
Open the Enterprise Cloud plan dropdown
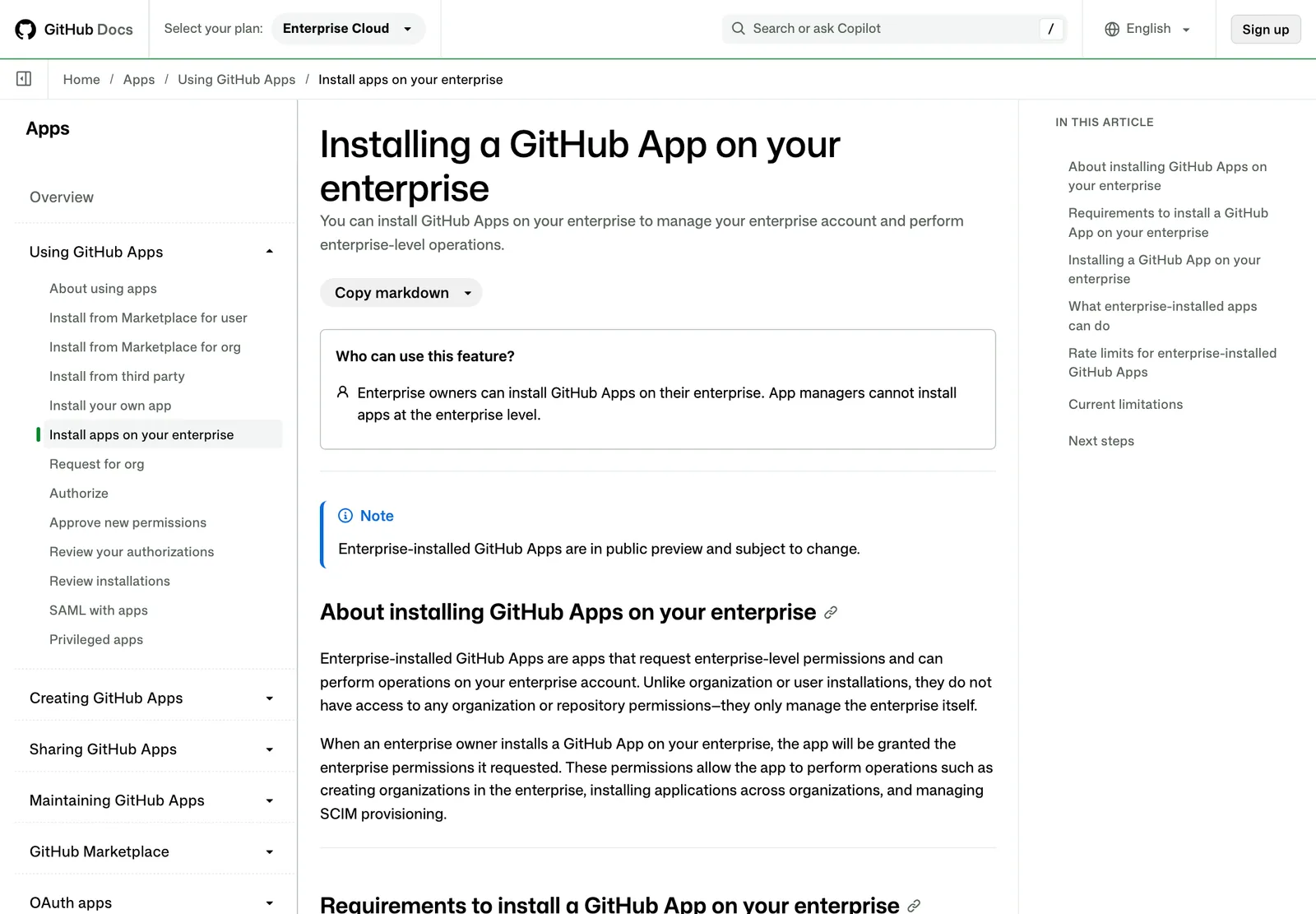click(348, 29)
